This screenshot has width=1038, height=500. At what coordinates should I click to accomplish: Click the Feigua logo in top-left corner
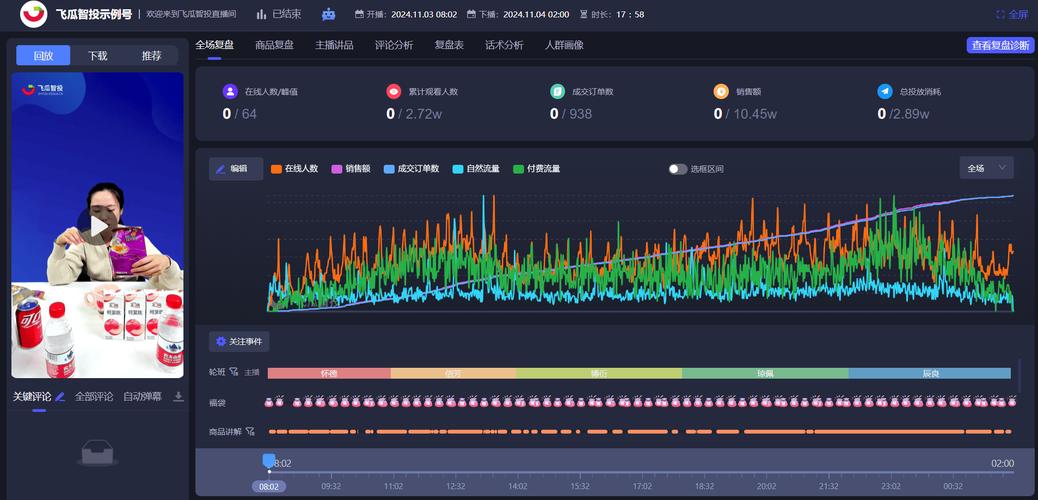click(33, 14)
